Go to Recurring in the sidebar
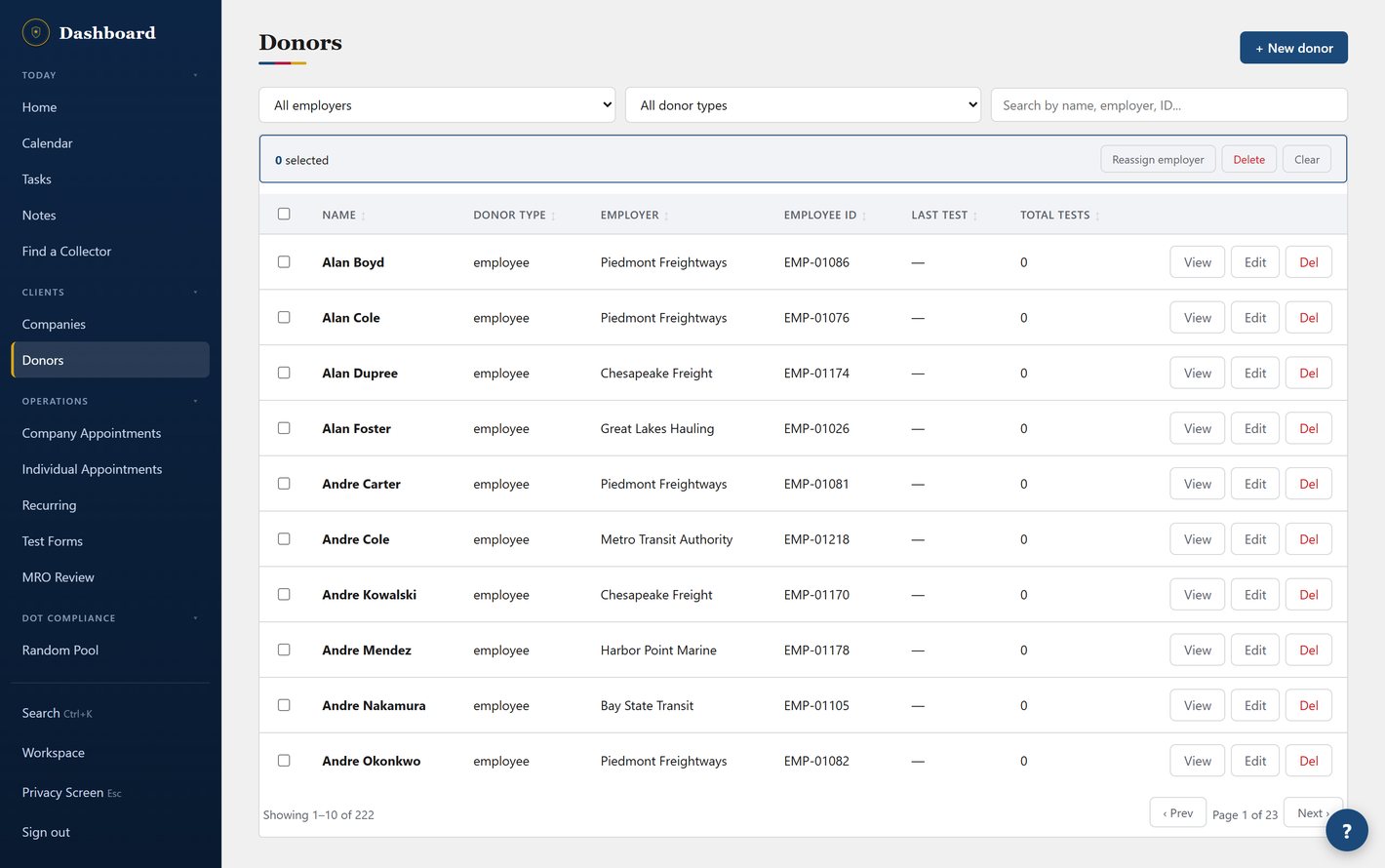This screenshot has width=1385, height=868. [110, 505]
